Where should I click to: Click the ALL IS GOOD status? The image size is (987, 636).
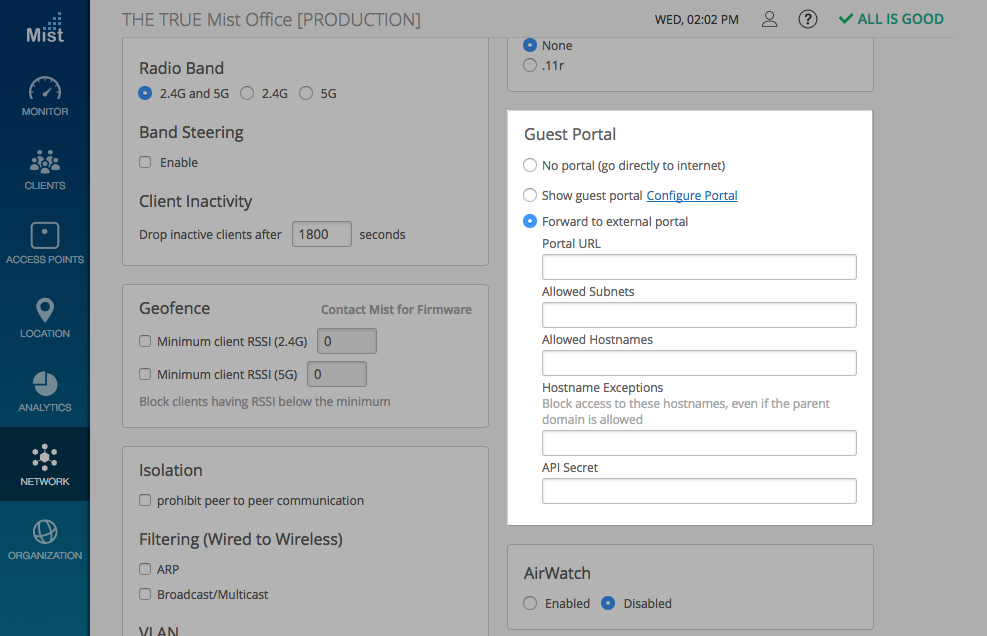point(891,19)
